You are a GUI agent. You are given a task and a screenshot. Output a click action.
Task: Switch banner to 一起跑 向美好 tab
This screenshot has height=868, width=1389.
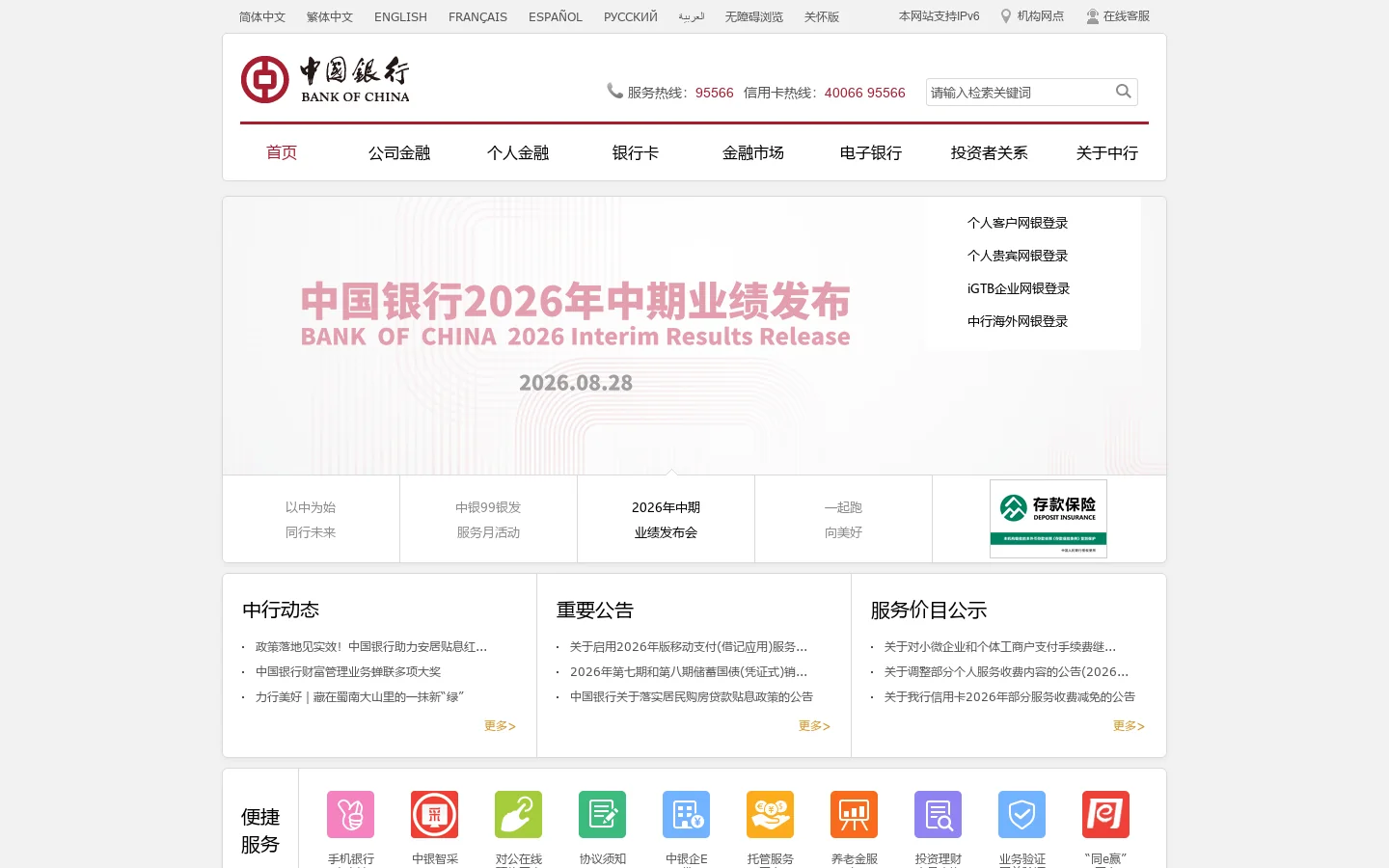[x=843, y=519]
